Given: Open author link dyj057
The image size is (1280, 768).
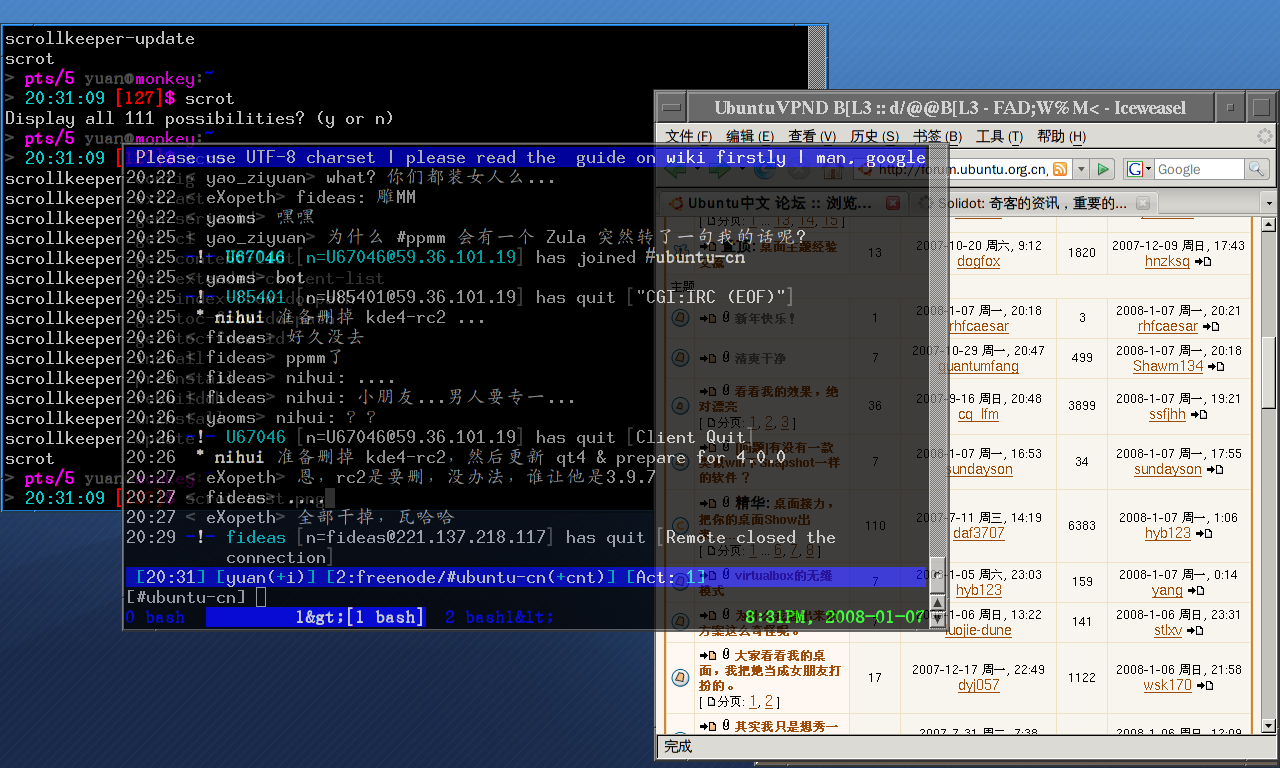Looking at the screenshot, I should coord(978,685).
